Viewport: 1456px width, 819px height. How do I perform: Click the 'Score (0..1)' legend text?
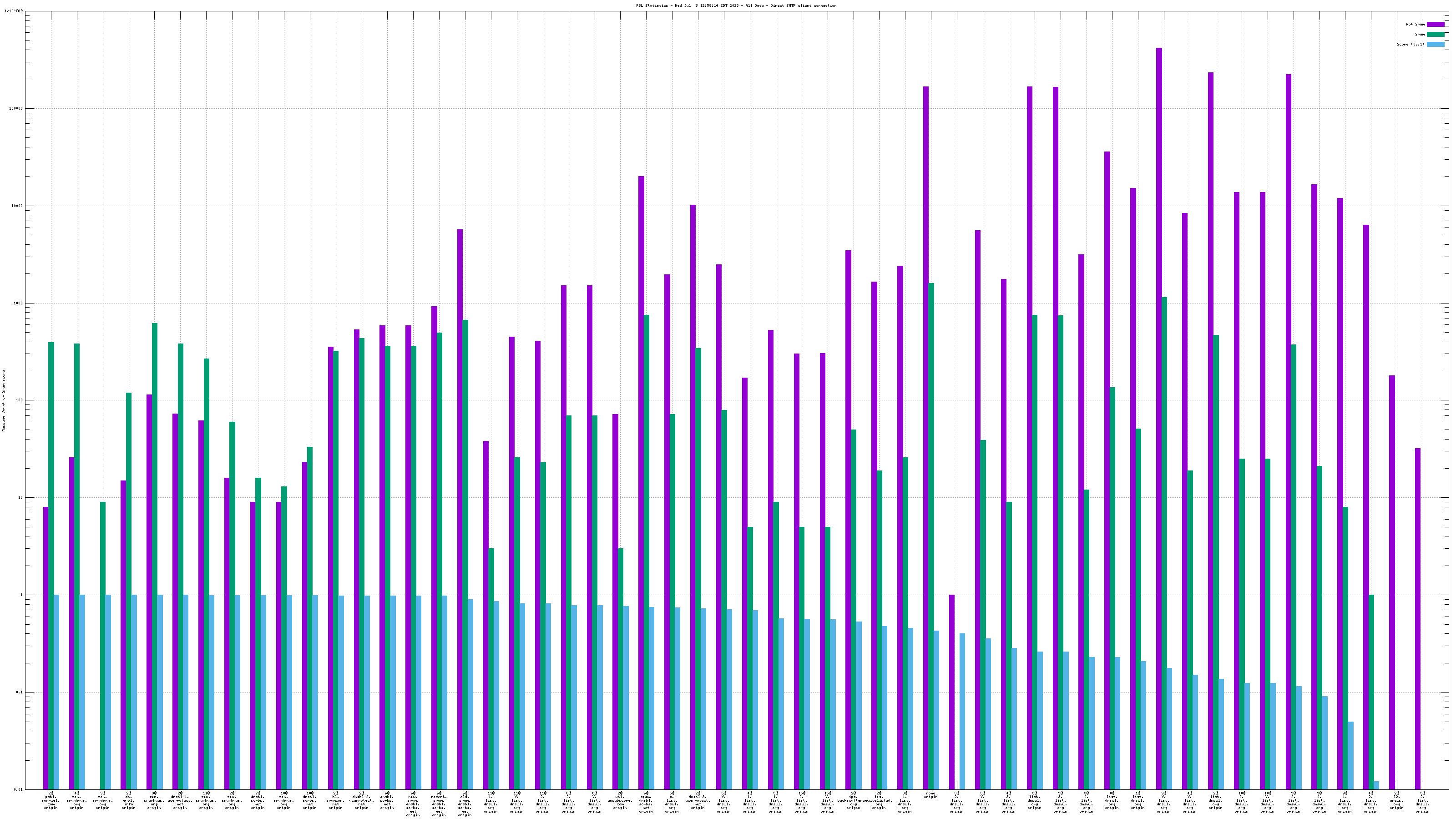pos(1410,44)
